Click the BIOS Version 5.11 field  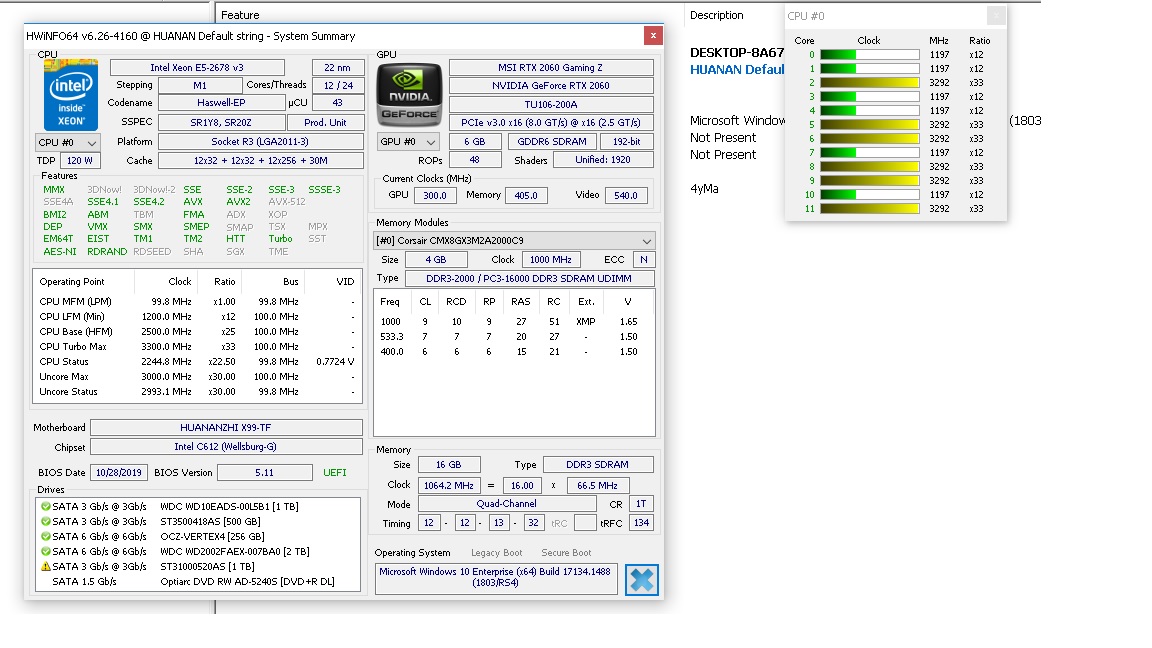[x=264, y=472]
